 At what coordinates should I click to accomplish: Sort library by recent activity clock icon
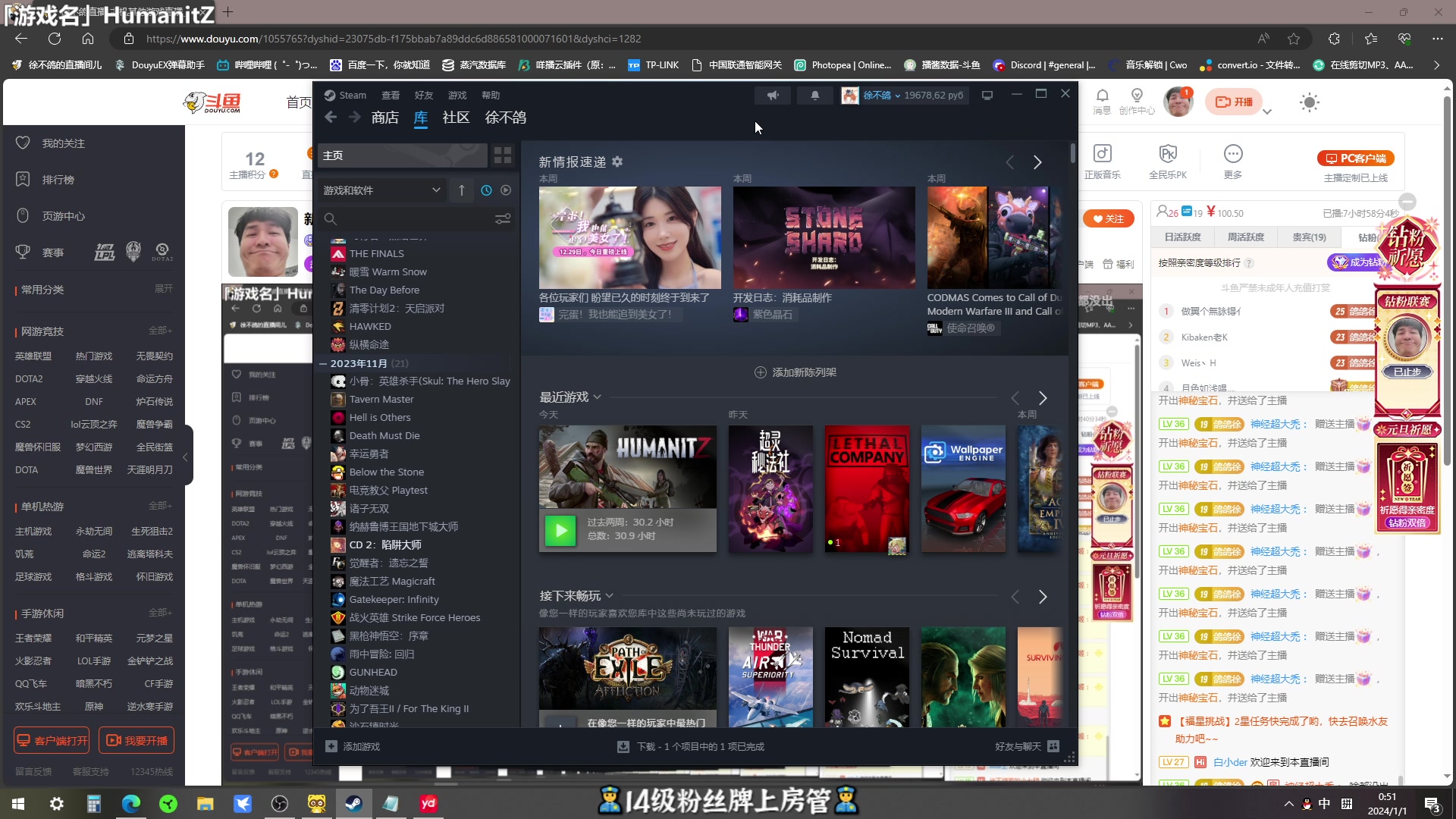[486, 190]
